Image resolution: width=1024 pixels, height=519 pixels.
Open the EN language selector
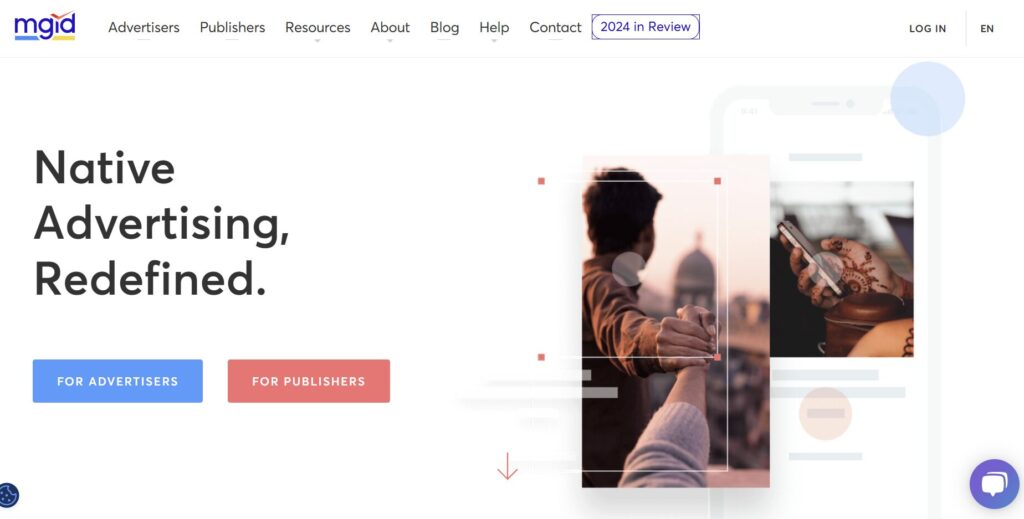[x=987, y=29]
